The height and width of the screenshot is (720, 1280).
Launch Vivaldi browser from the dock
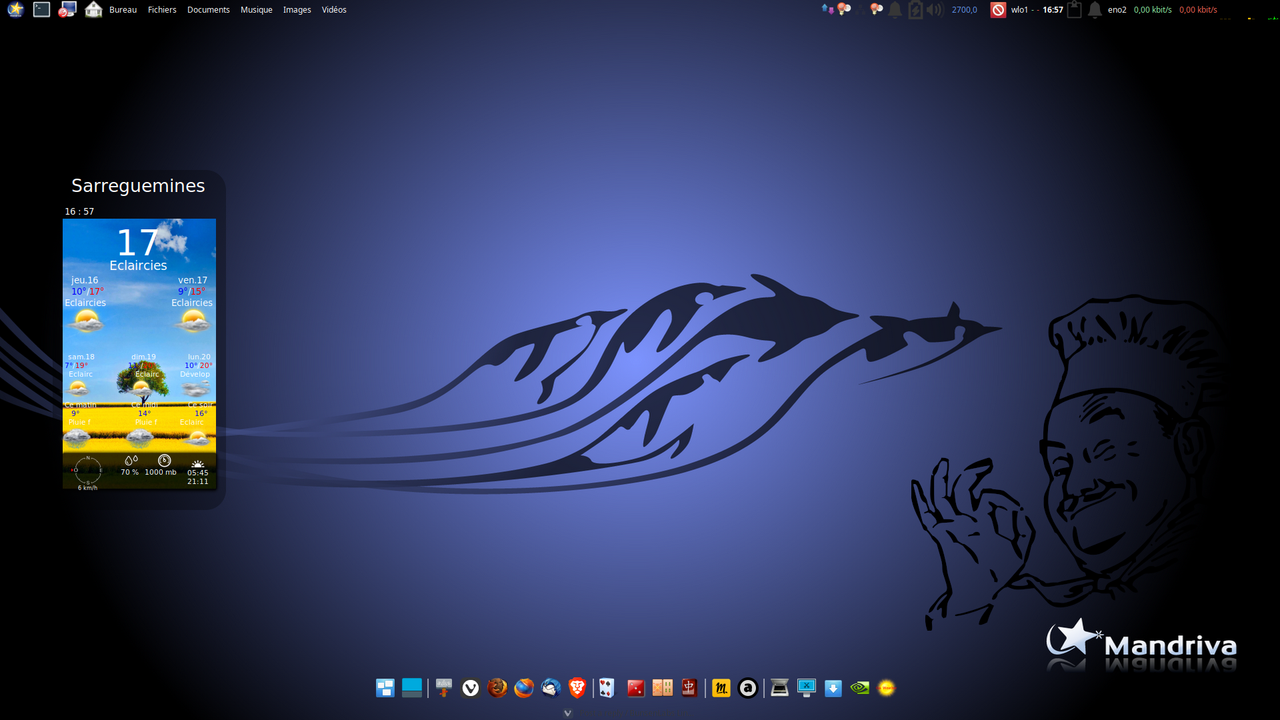coord(471,688)
